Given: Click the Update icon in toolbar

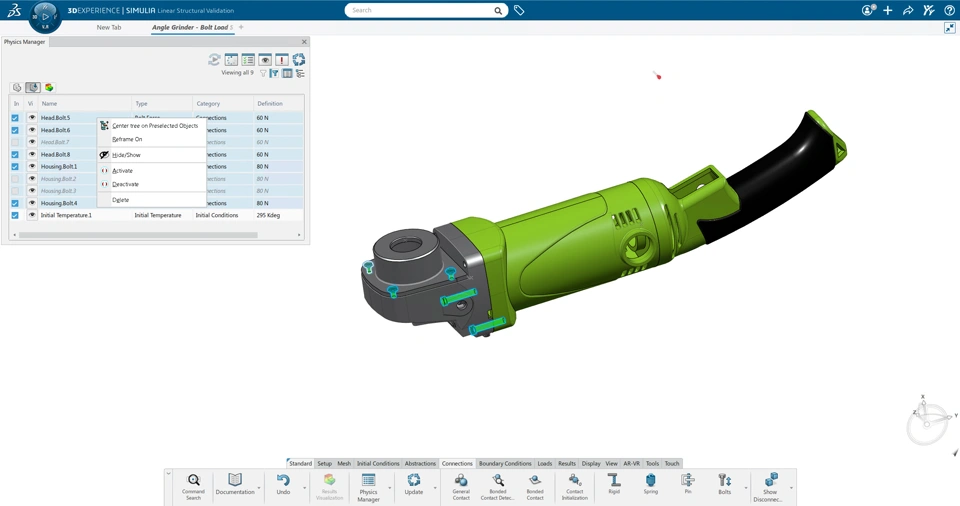Looking at the screenshot, I should [414, 484].
